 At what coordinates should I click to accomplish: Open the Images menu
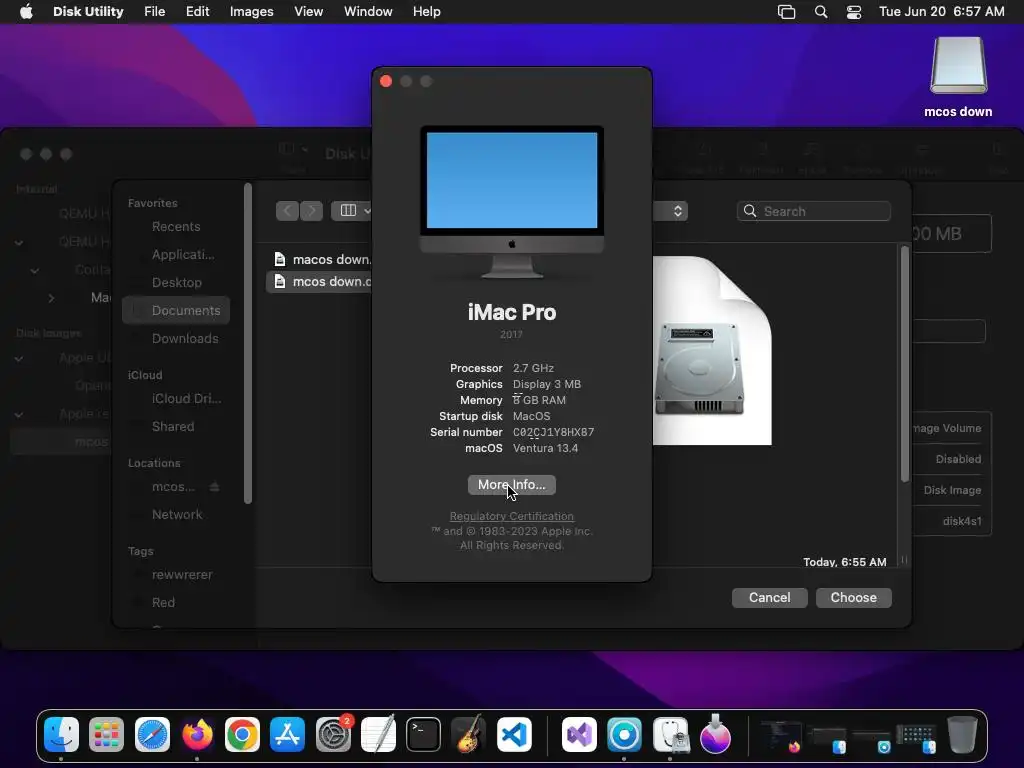click(x=251, y=12)
